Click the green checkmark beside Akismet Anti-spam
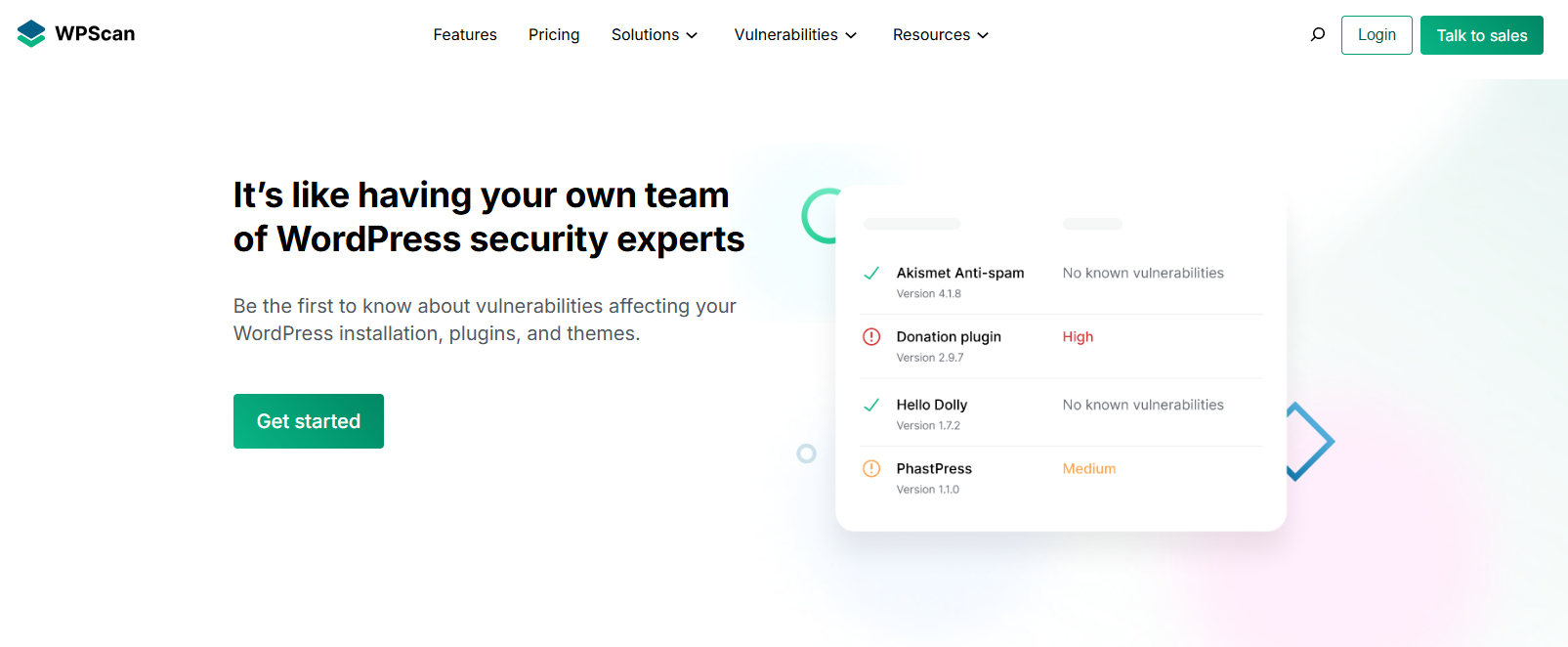This screenshot has width=1568, height=647. [x=873, y=274]
